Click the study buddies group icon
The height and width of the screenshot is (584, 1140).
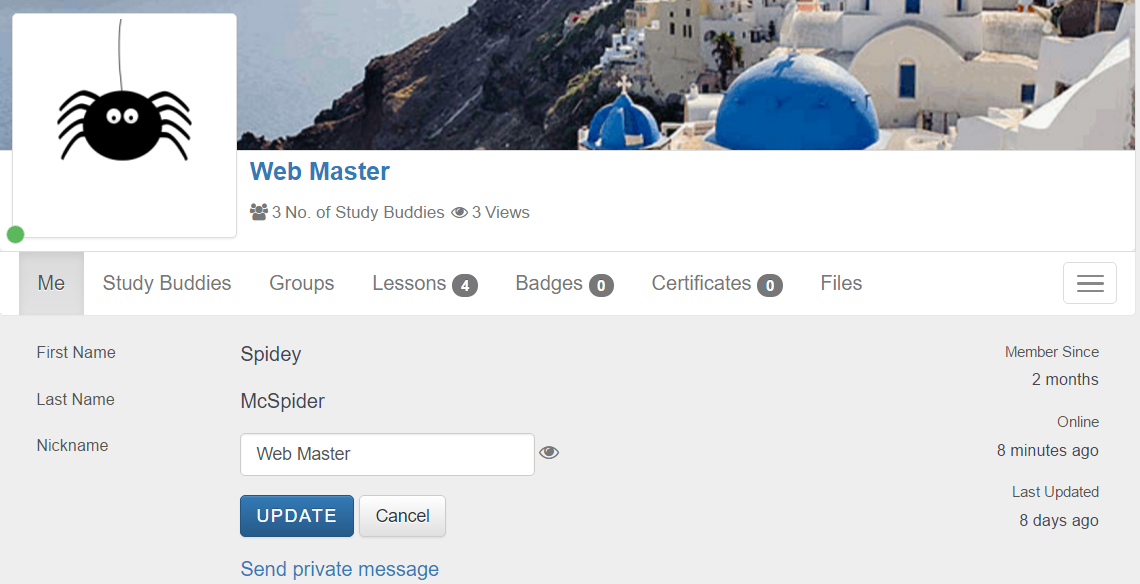pos(259,212)
